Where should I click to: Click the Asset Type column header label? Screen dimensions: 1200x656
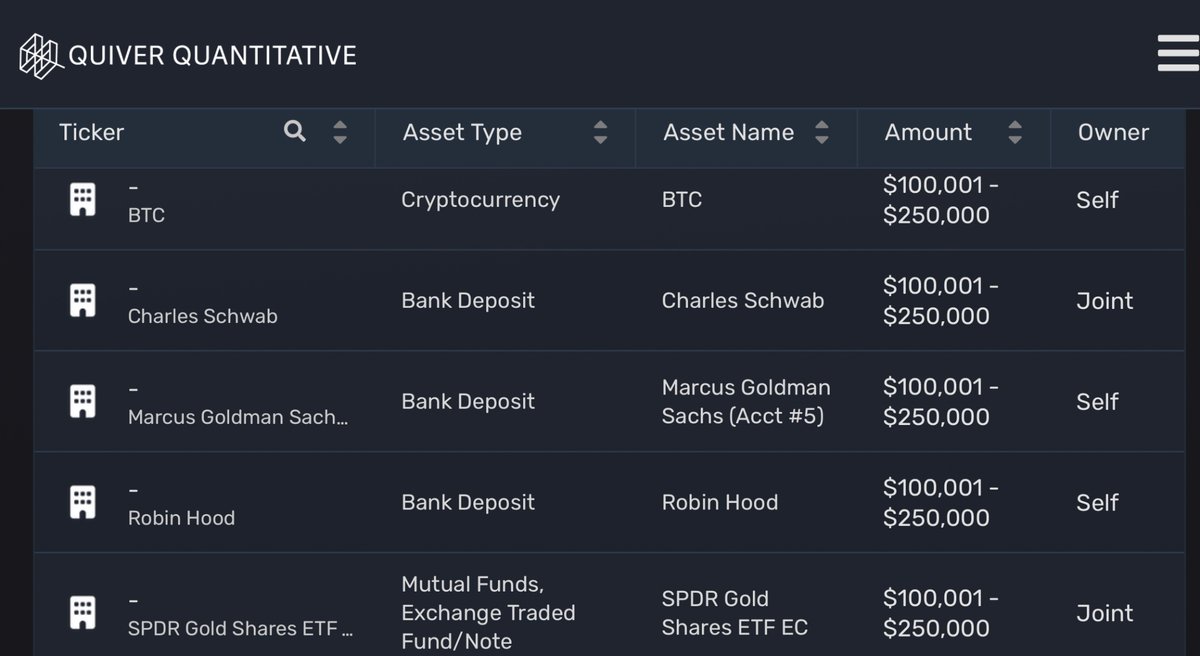tap(462, 133)
